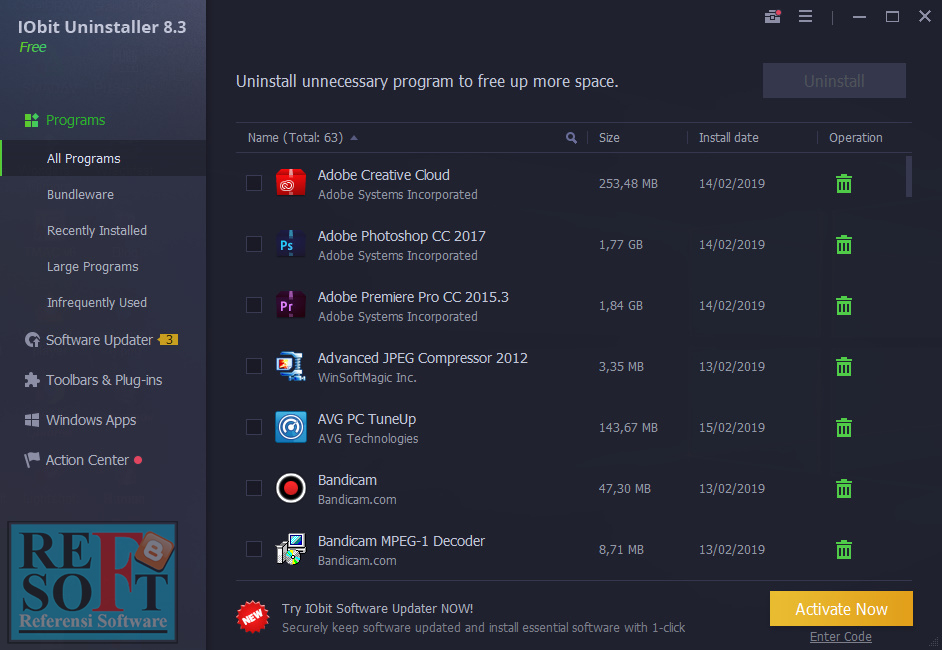Click the Adobe Creative Cloud app icon
942x650 pixels.
coord(291,183)
